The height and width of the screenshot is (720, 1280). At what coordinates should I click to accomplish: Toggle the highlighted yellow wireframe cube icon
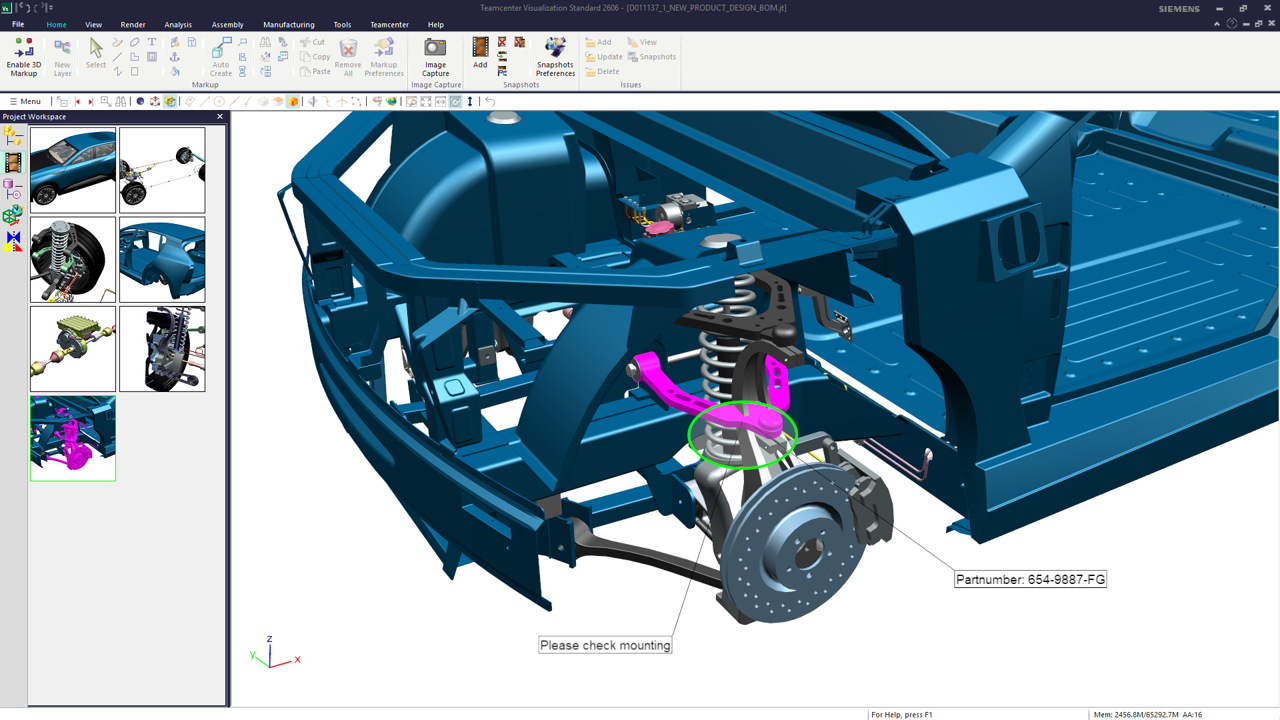170,101
